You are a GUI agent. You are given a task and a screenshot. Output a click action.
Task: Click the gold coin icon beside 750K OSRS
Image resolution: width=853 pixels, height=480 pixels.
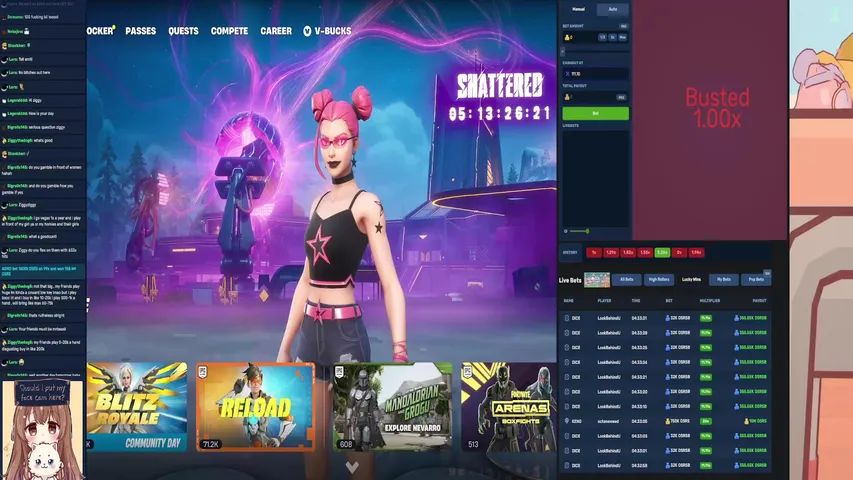tap(667, 421)
